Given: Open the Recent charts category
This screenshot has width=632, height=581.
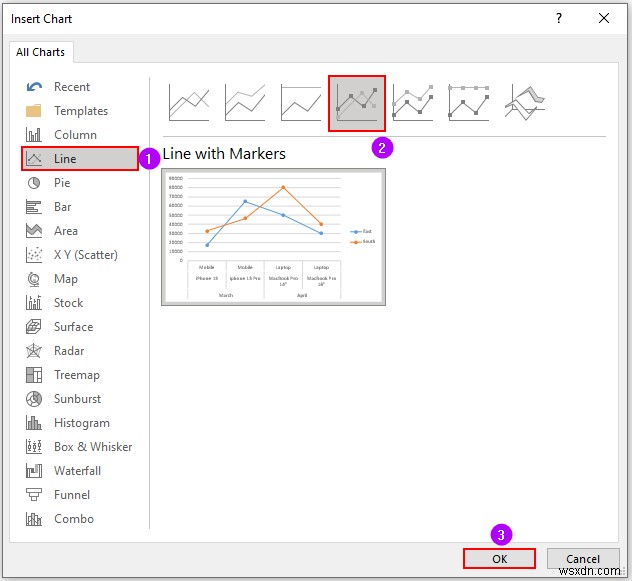Looking at the screenshot, I should click(34, 87).
